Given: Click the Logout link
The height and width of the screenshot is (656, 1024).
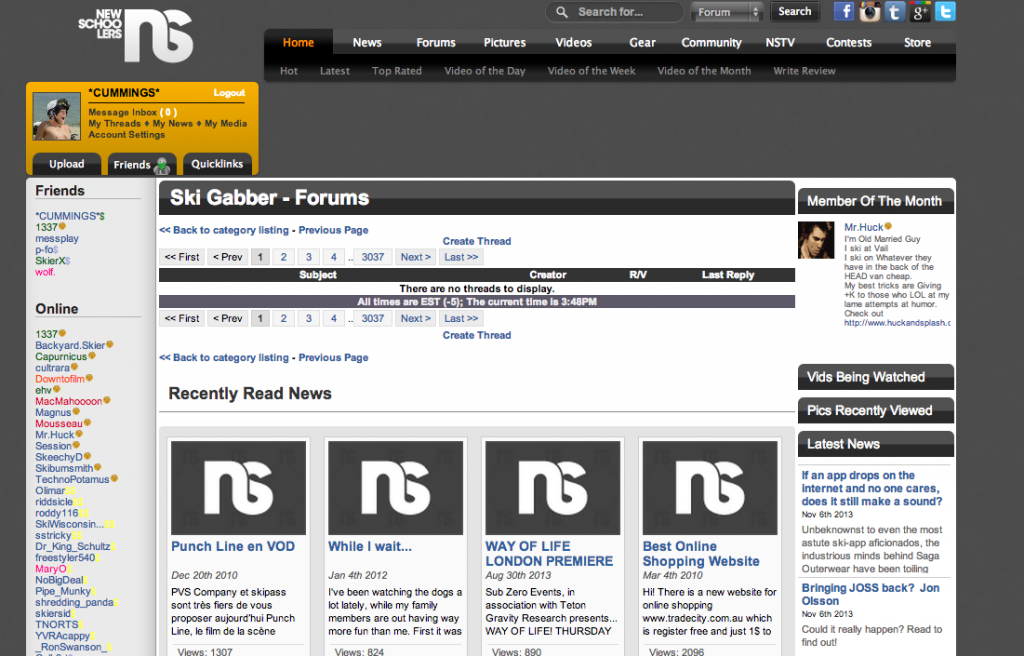Looking at the screenshot, I should 229,93.
